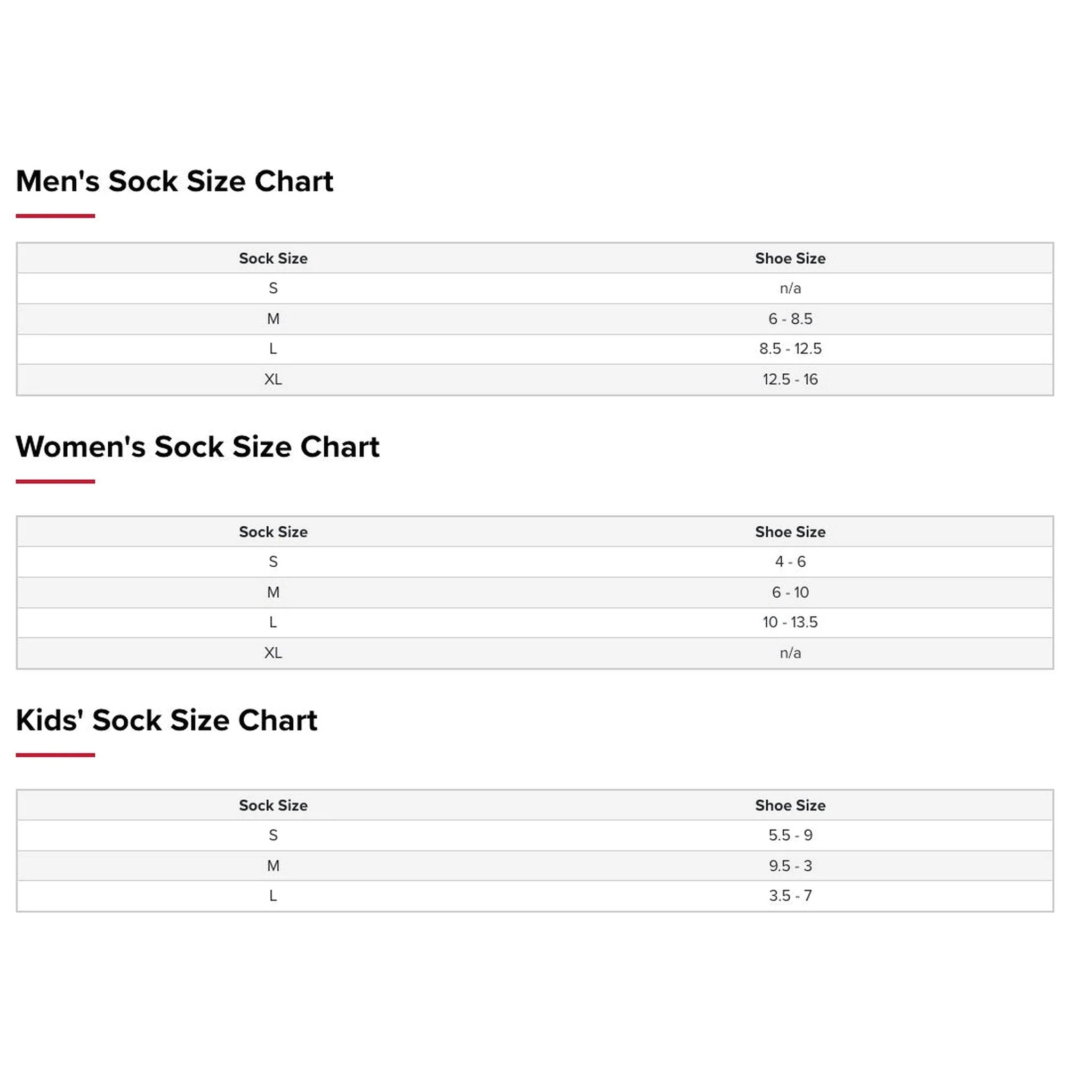
Task: Click Sock Size header in Men's table
Action: pyautogui.click(x=273, y=258)
